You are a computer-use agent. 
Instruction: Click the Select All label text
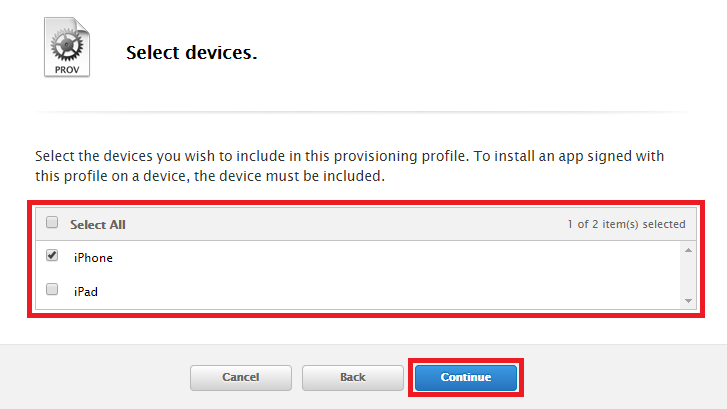coord(98,225)
